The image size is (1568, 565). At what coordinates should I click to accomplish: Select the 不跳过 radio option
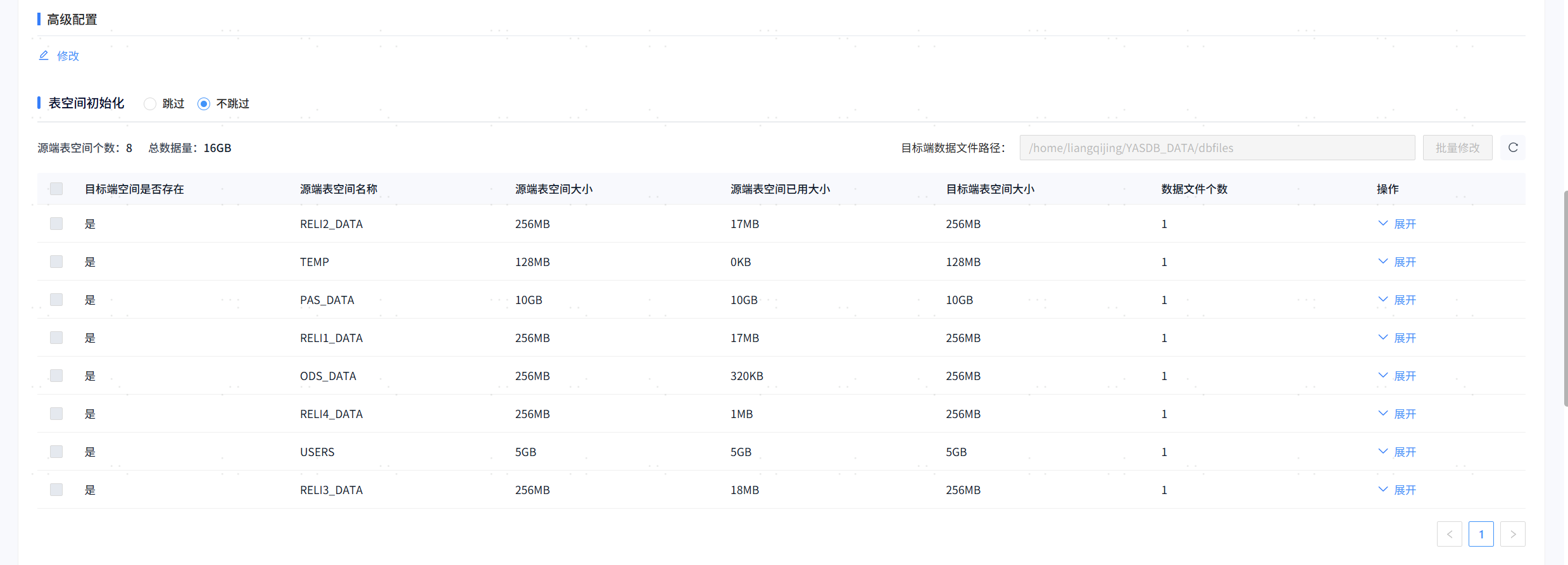204,104
